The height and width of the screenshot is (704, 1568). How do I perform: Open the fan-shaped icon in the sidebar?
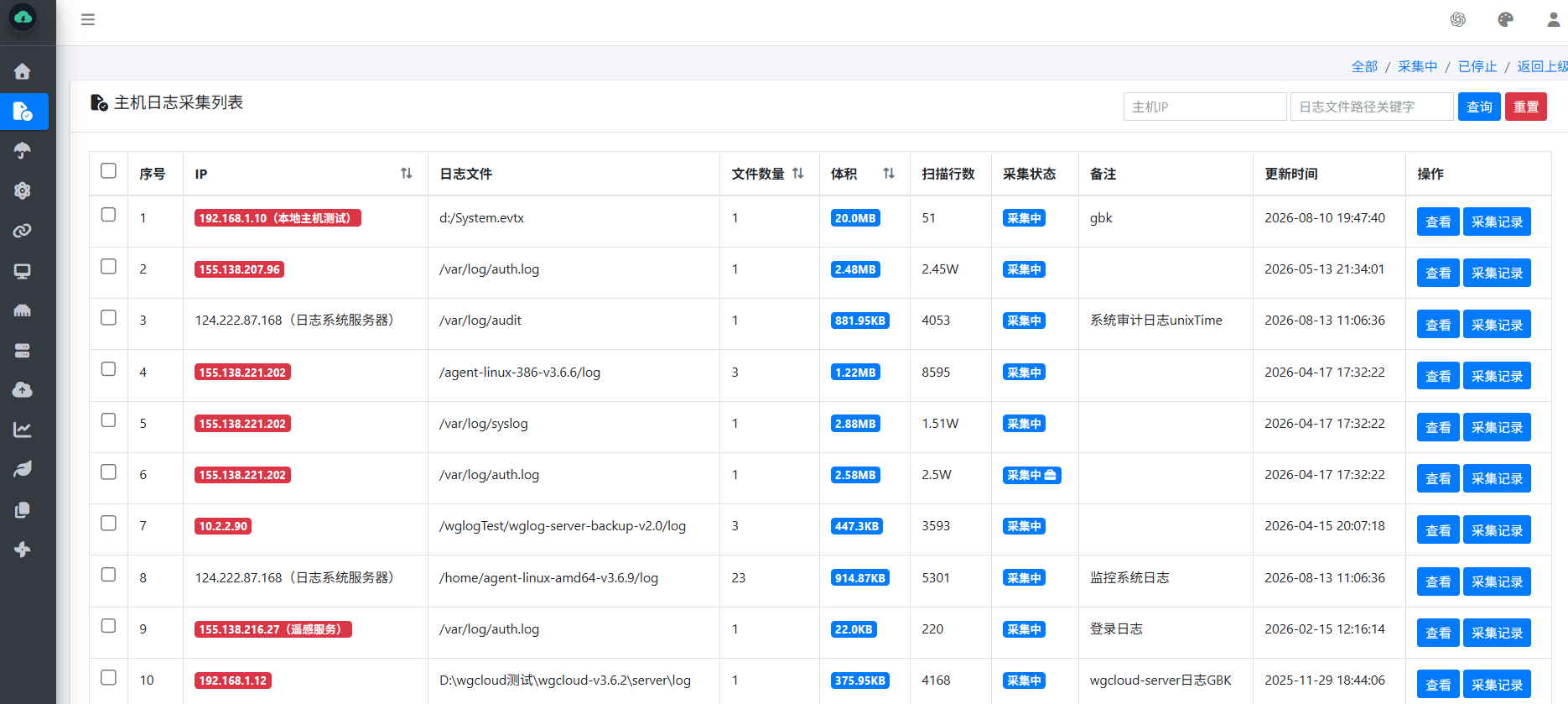click(23, 550)
